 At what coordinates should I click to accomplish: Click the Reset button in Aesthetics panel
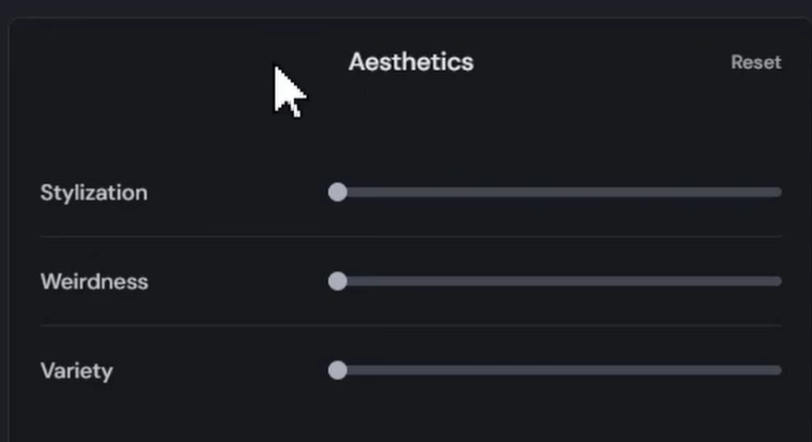755,62
